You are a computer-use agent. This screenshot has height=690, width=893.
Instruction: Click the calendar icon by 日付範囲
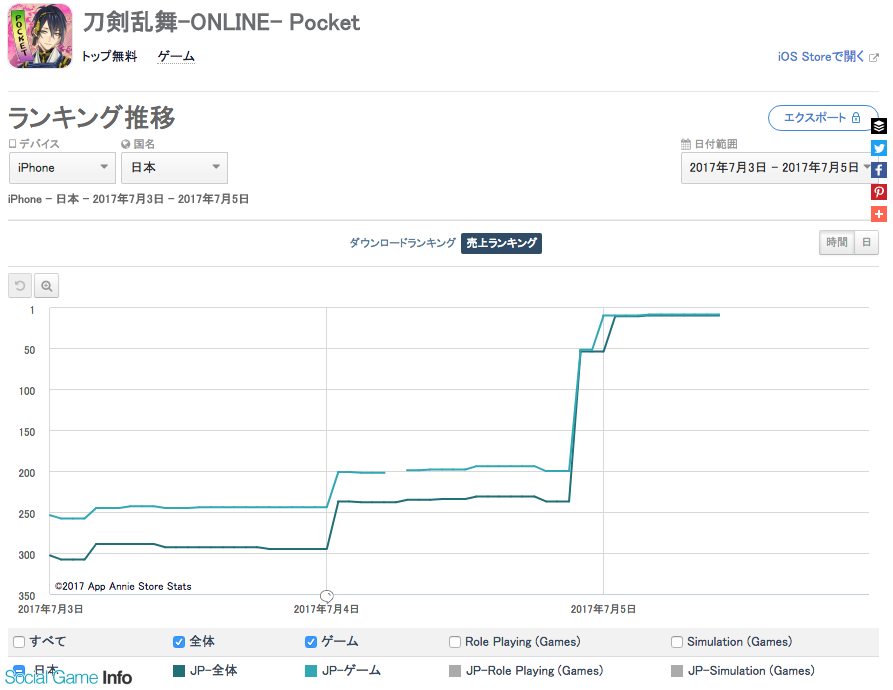pos(686,144)
